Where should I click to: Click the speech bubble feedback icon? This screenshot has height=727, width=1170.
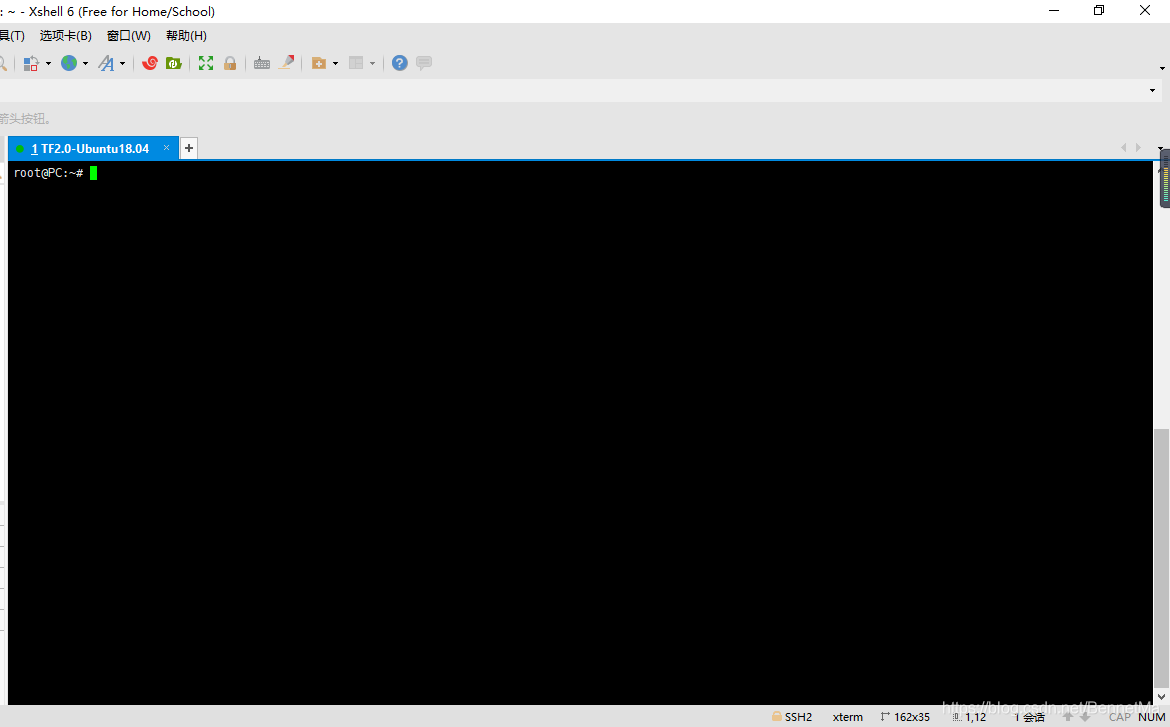pyautogui.click(x=424, y=63)
